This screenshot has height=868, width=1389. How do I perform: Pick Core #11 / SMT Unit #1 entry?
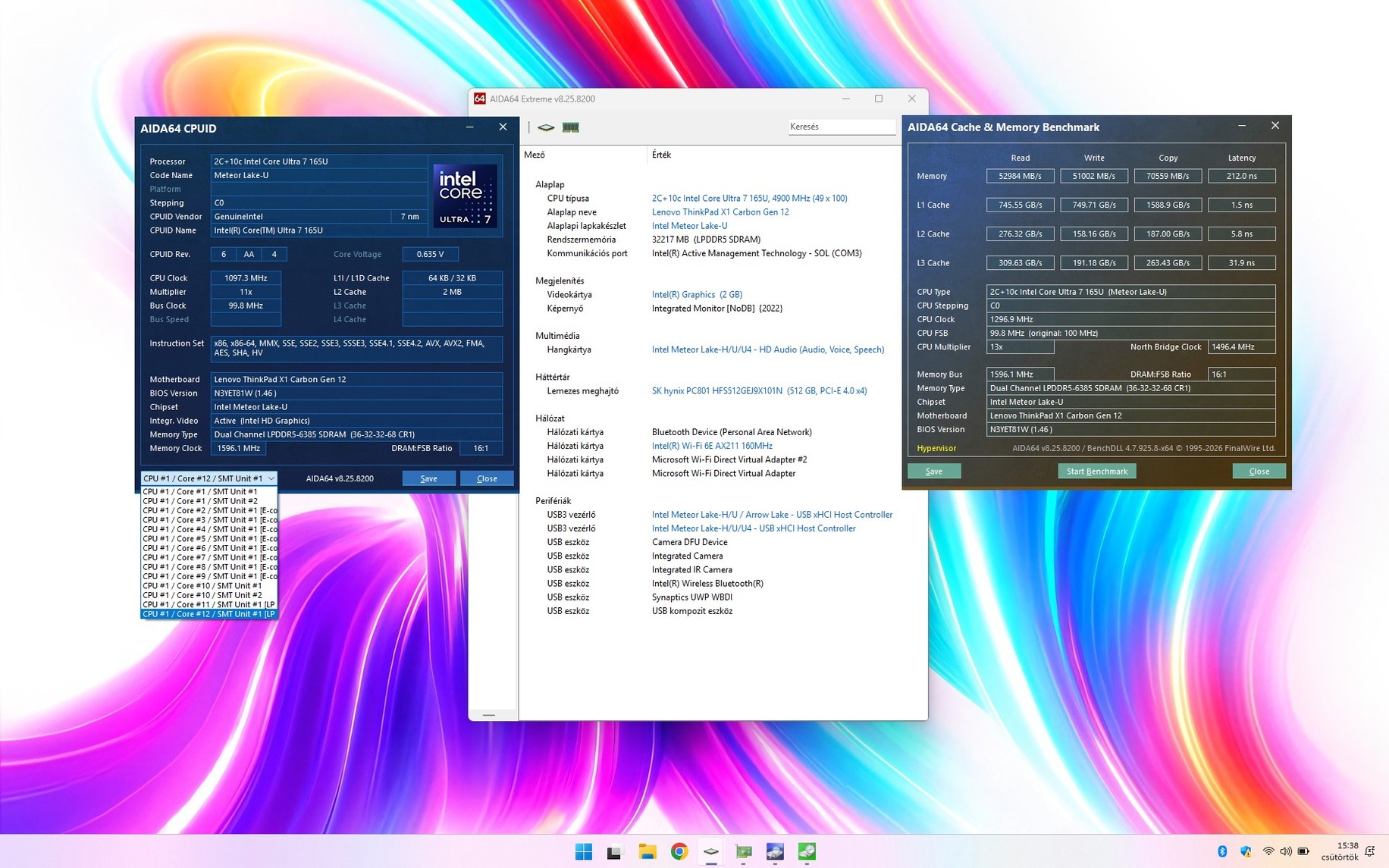(209, 604)
